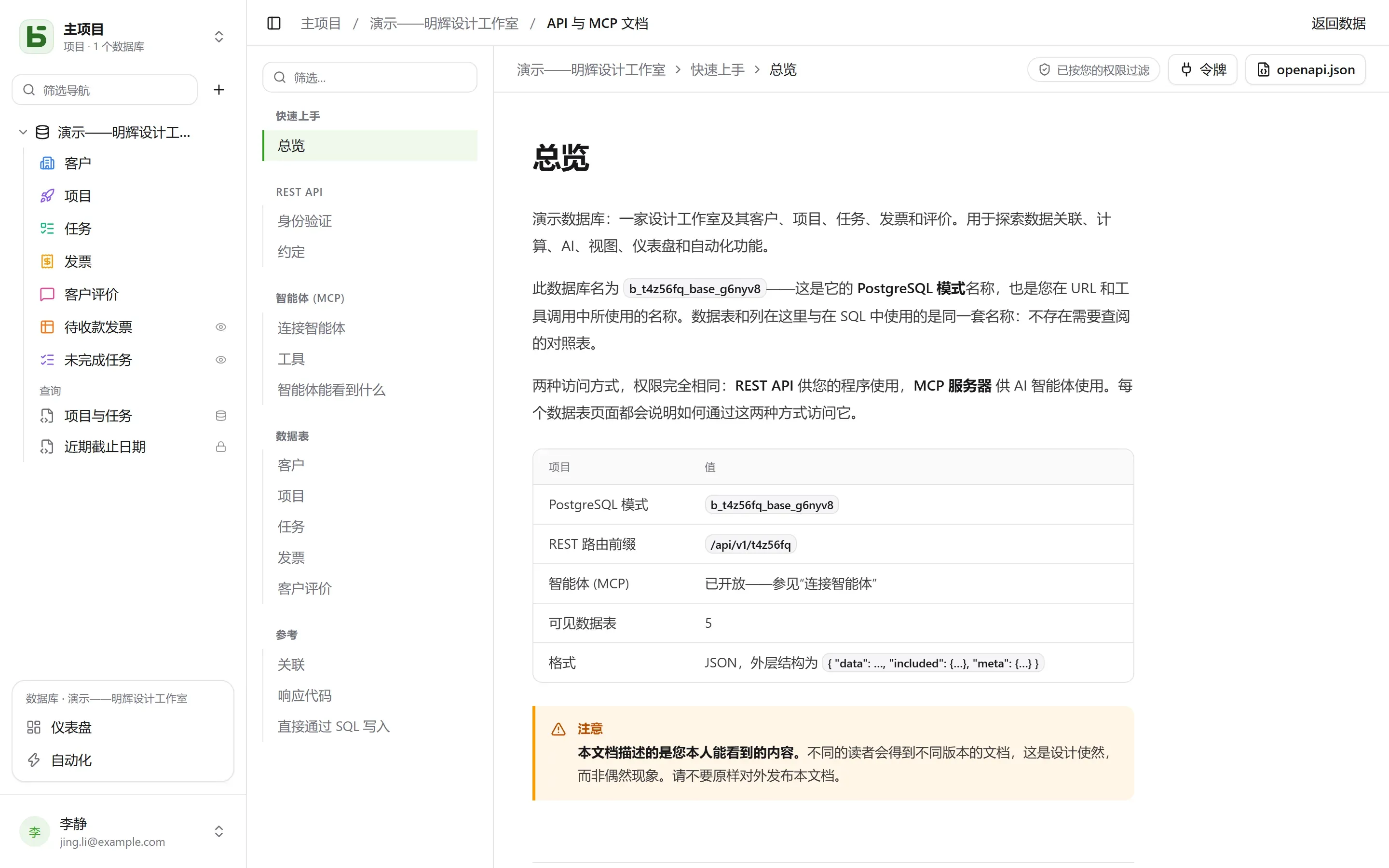Open the 主项目 project switcher chevron
Screen dimensions: 1389x868
point(218,37)
